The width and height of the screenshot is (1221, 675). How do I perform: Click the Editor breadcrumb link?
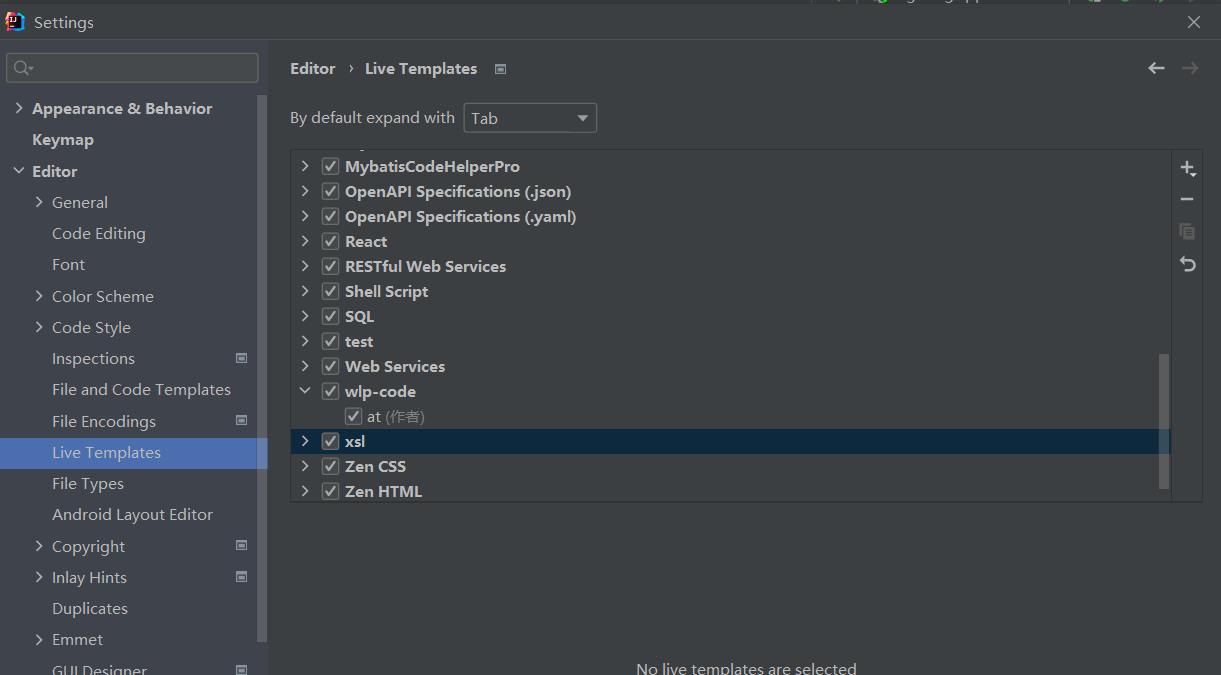(312, 69)
